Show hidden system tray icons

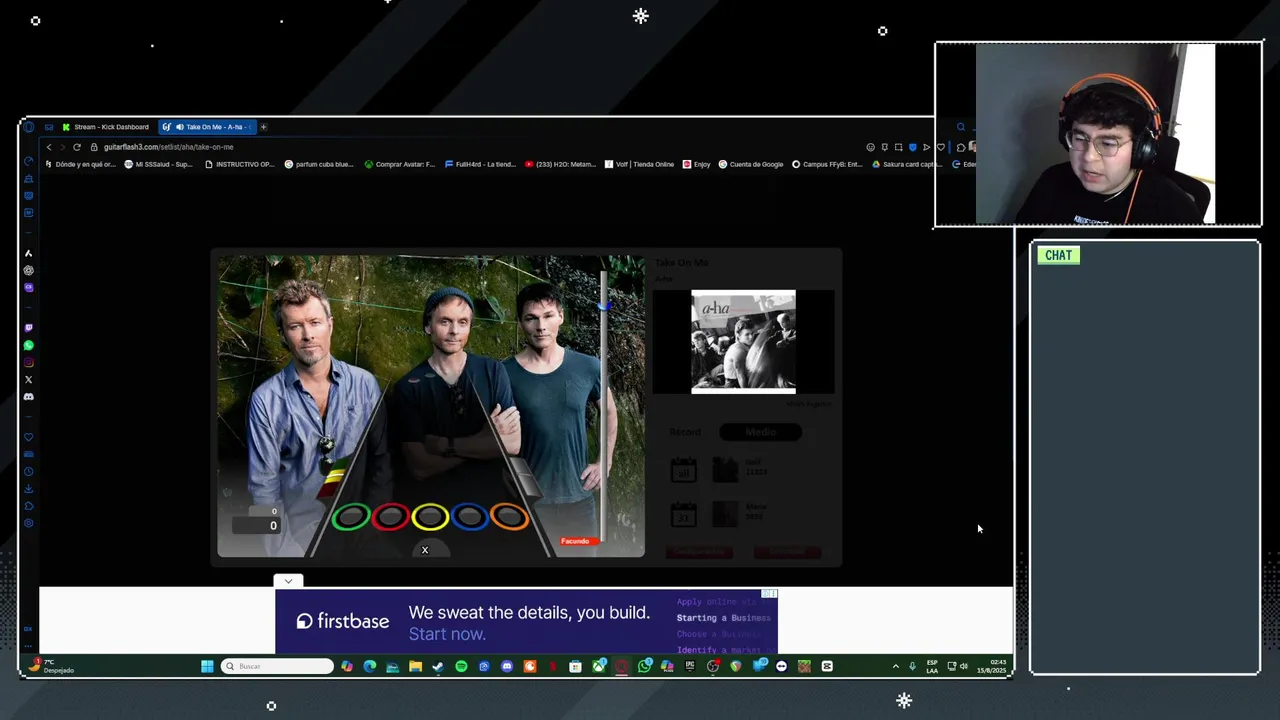coord(895,666)
